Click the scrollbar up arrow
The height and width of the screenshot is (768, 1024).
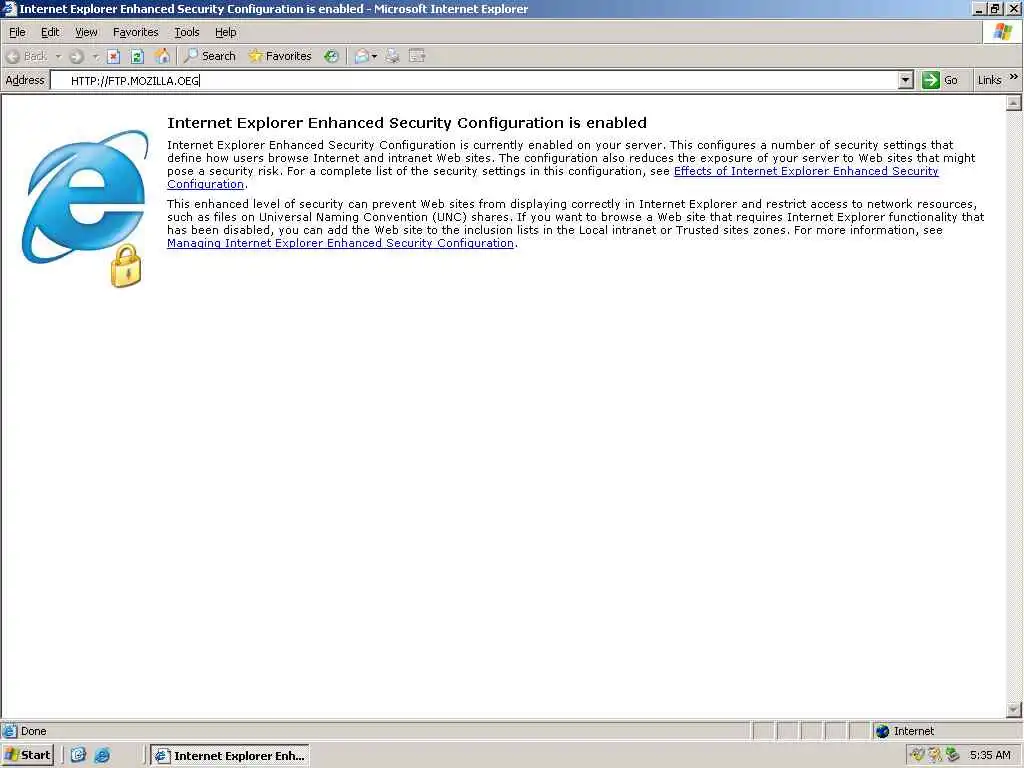pos(1014,103)
